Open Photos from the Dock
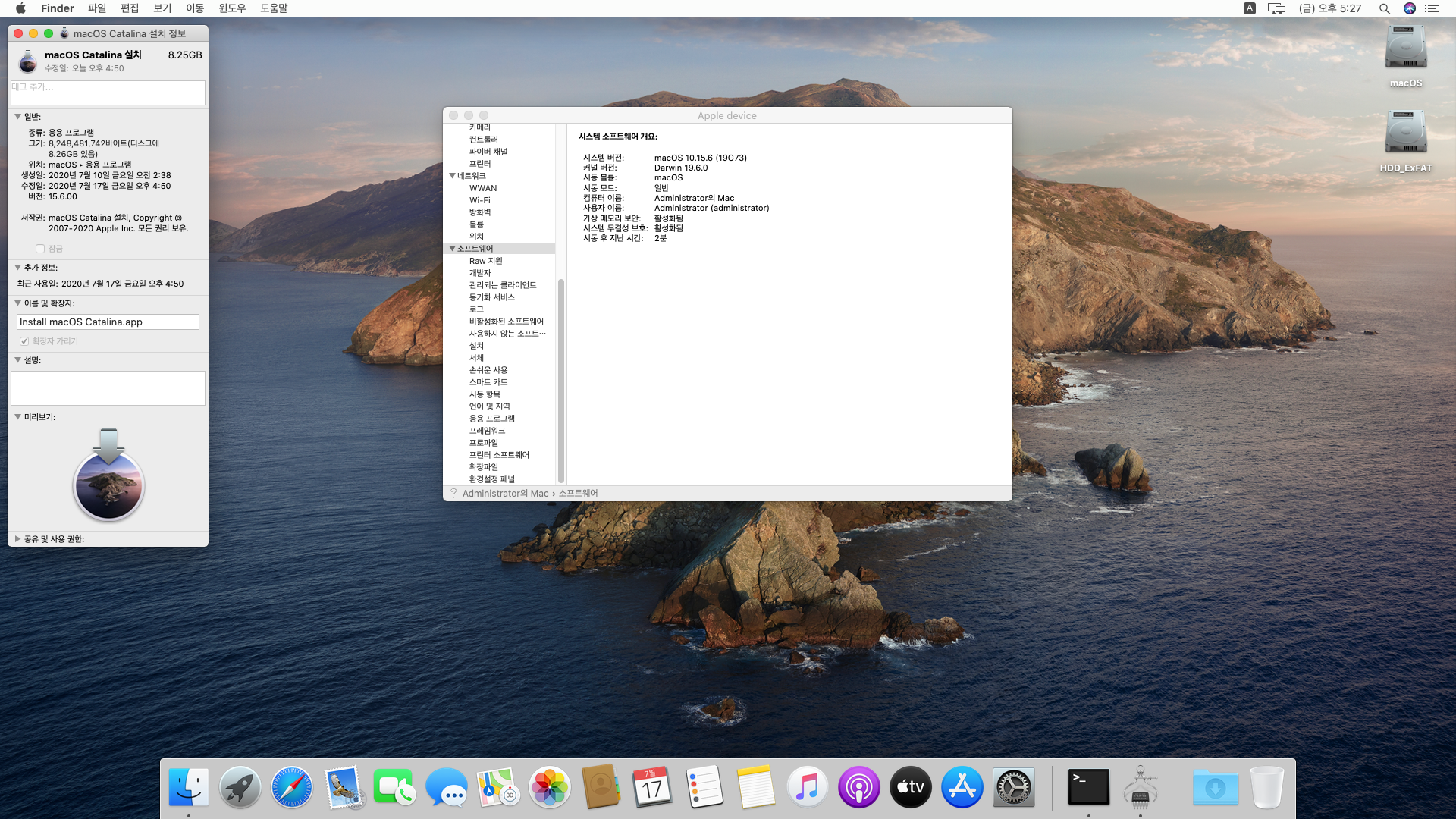1456x819 pixels. (550, 787)
